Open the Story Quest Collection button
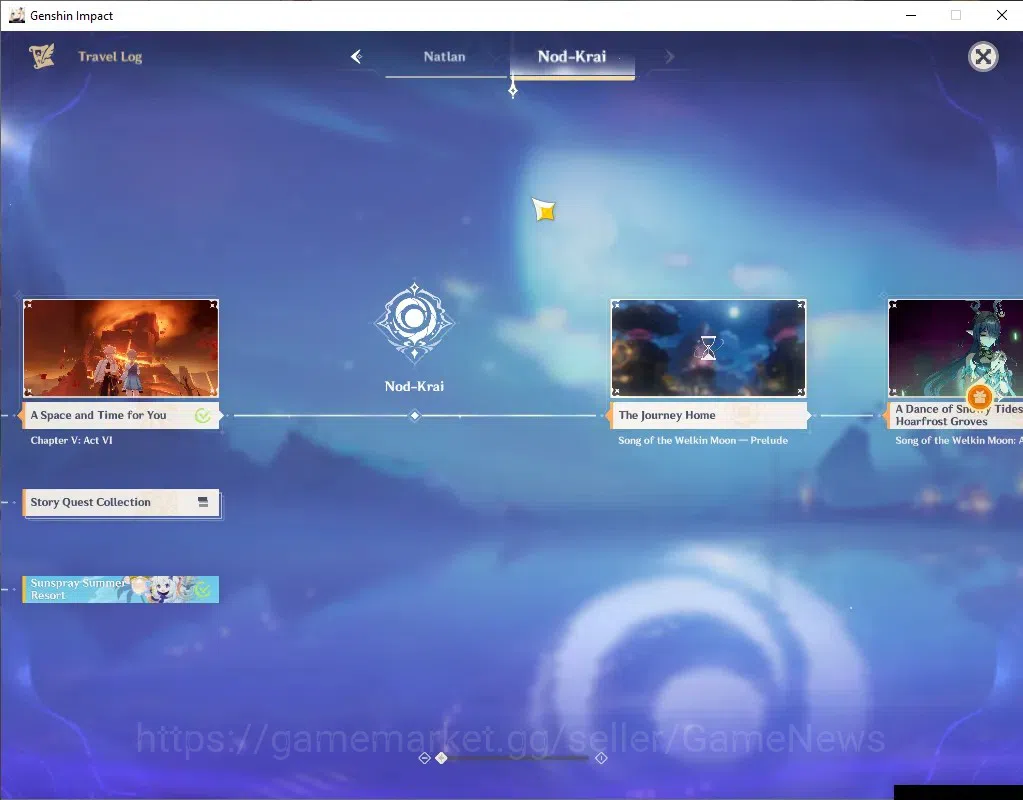The height and width of the screenshot is (800, 1023). click(121, 503)
